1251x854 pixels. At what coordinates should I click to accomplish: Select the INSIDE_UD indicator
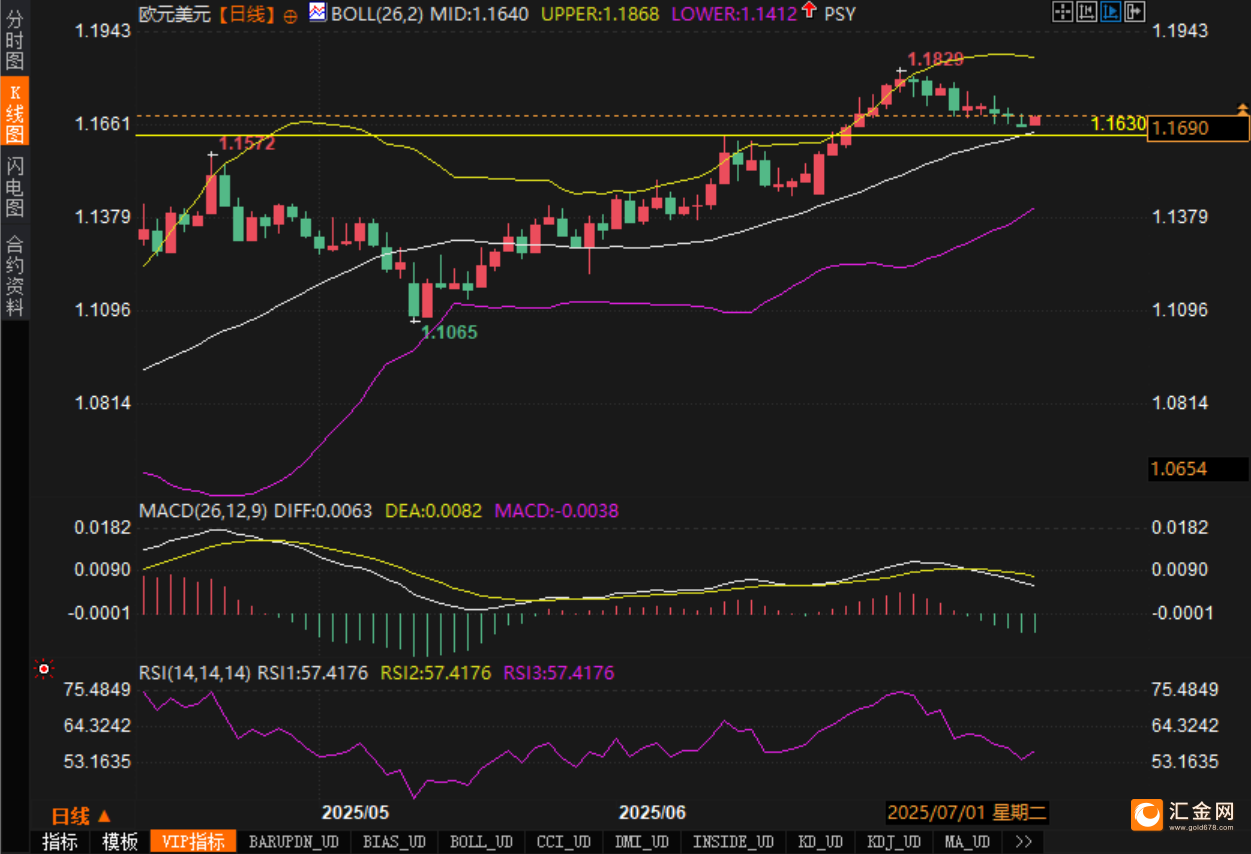tap(733, 842)
